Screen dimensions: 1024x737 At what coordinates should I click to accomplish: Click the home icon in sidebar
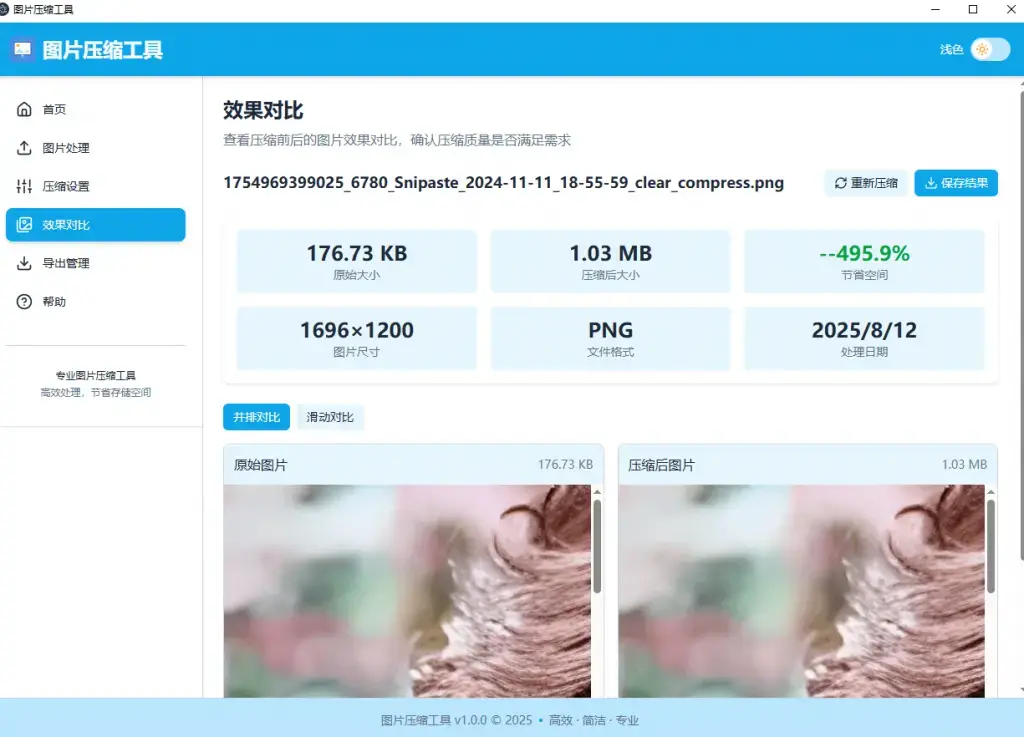tap(25, 110)
